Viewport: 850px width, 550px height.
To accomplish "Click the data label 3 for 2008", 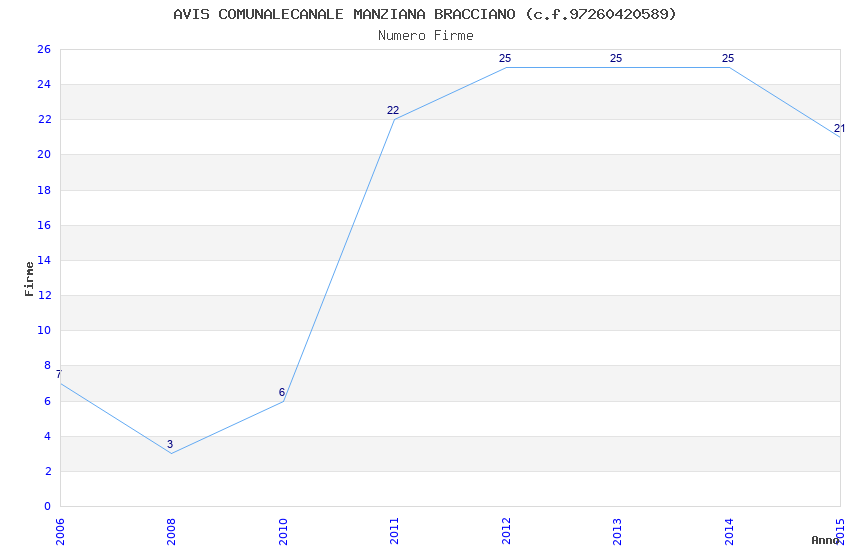I will coord(170,444).
